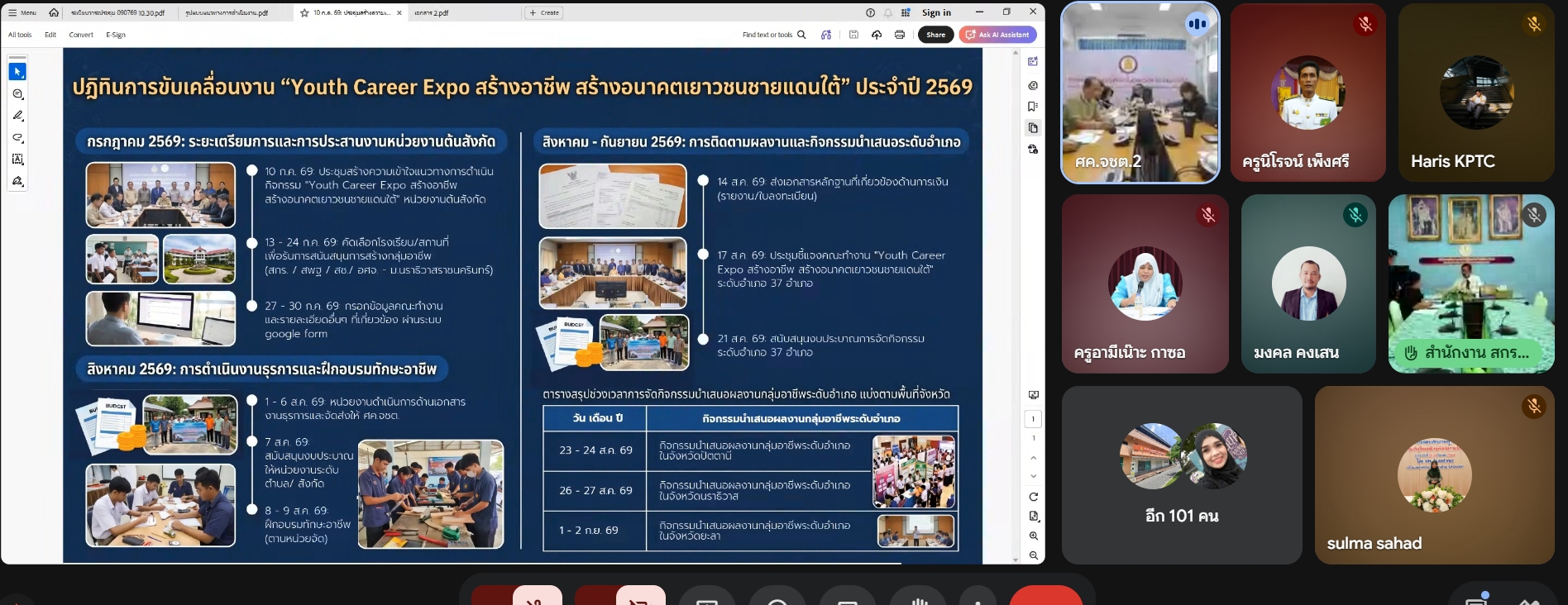Click the AI link generation icon
The image size is (1568, 605).
(x=826, y=35)
